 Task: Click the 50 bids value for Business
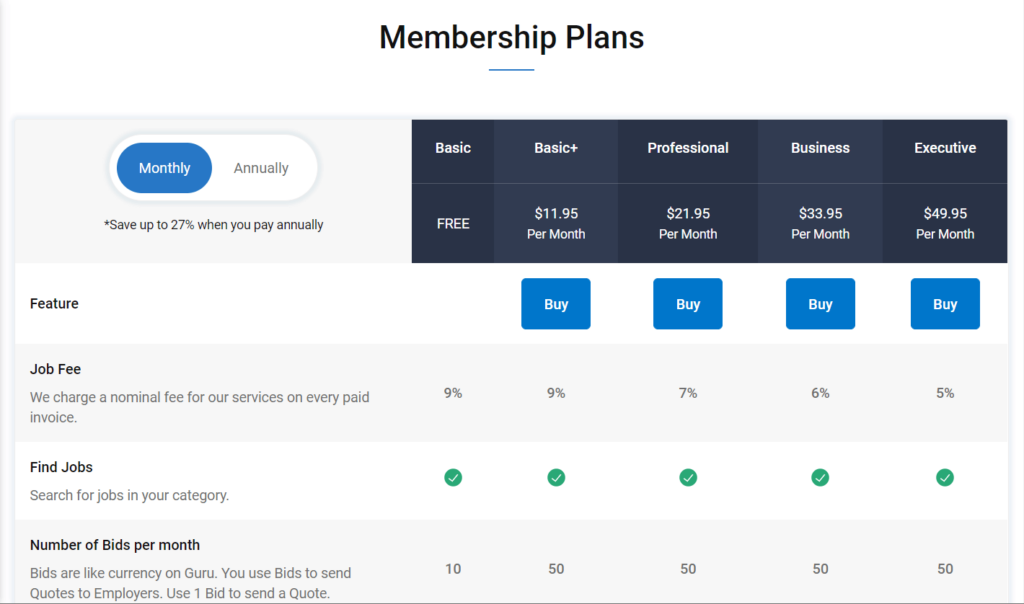point(820,569)
